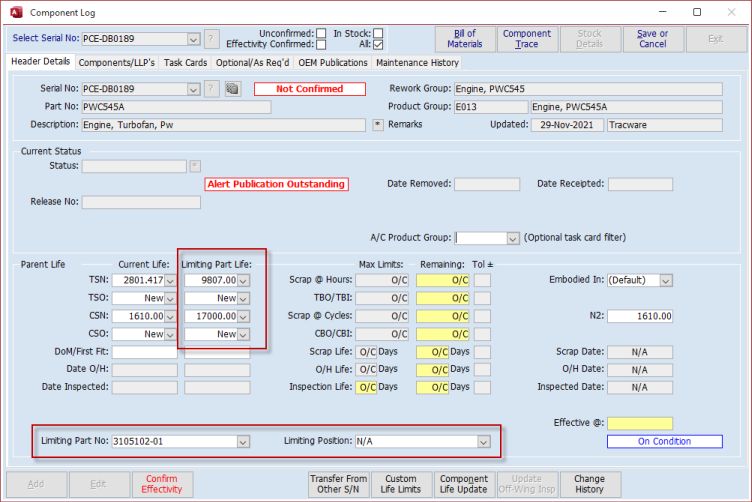Toggle Tol checkbox on Scrap @ Hours row
The height and width of the screenshot is (502, 752).
(x=482, y=280)
